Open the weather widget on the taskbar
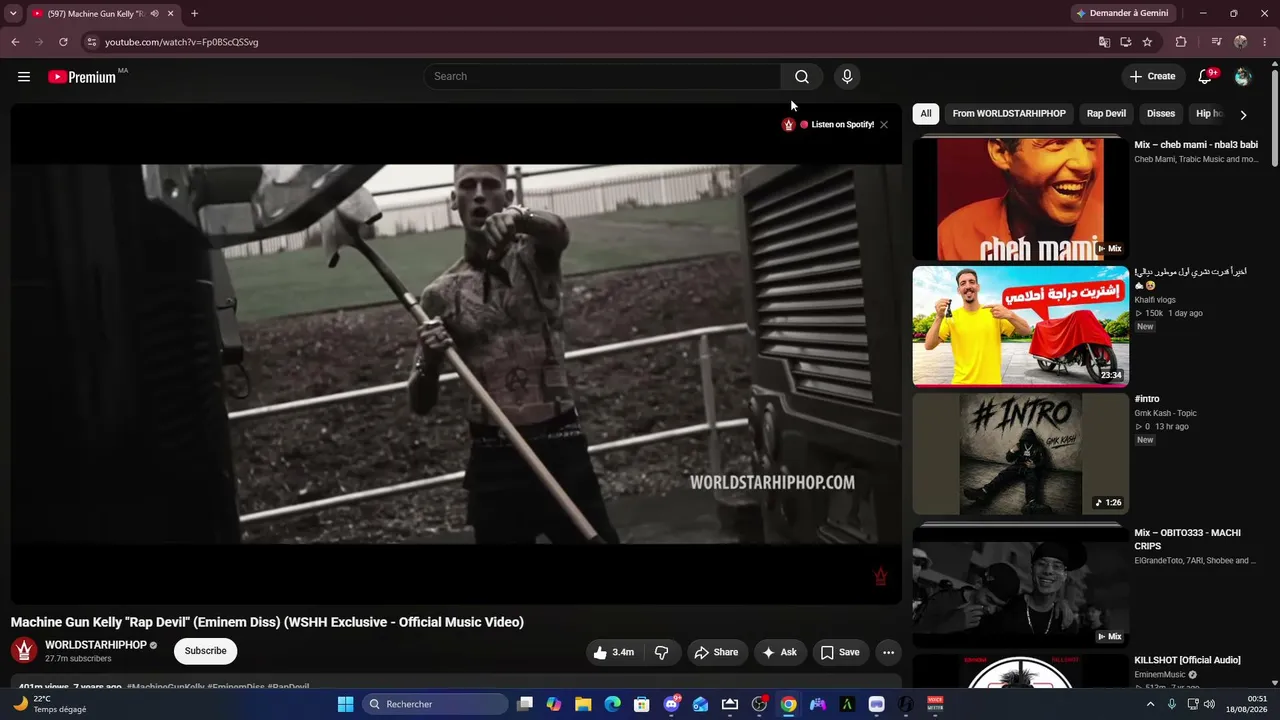The image size is (1280, 720). coord(50,704)
